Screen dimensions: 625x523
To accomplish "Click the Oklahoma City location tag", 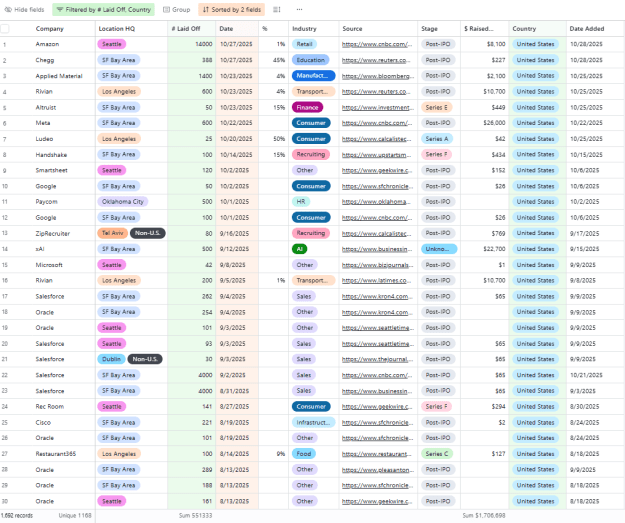I will click(122, 202).
